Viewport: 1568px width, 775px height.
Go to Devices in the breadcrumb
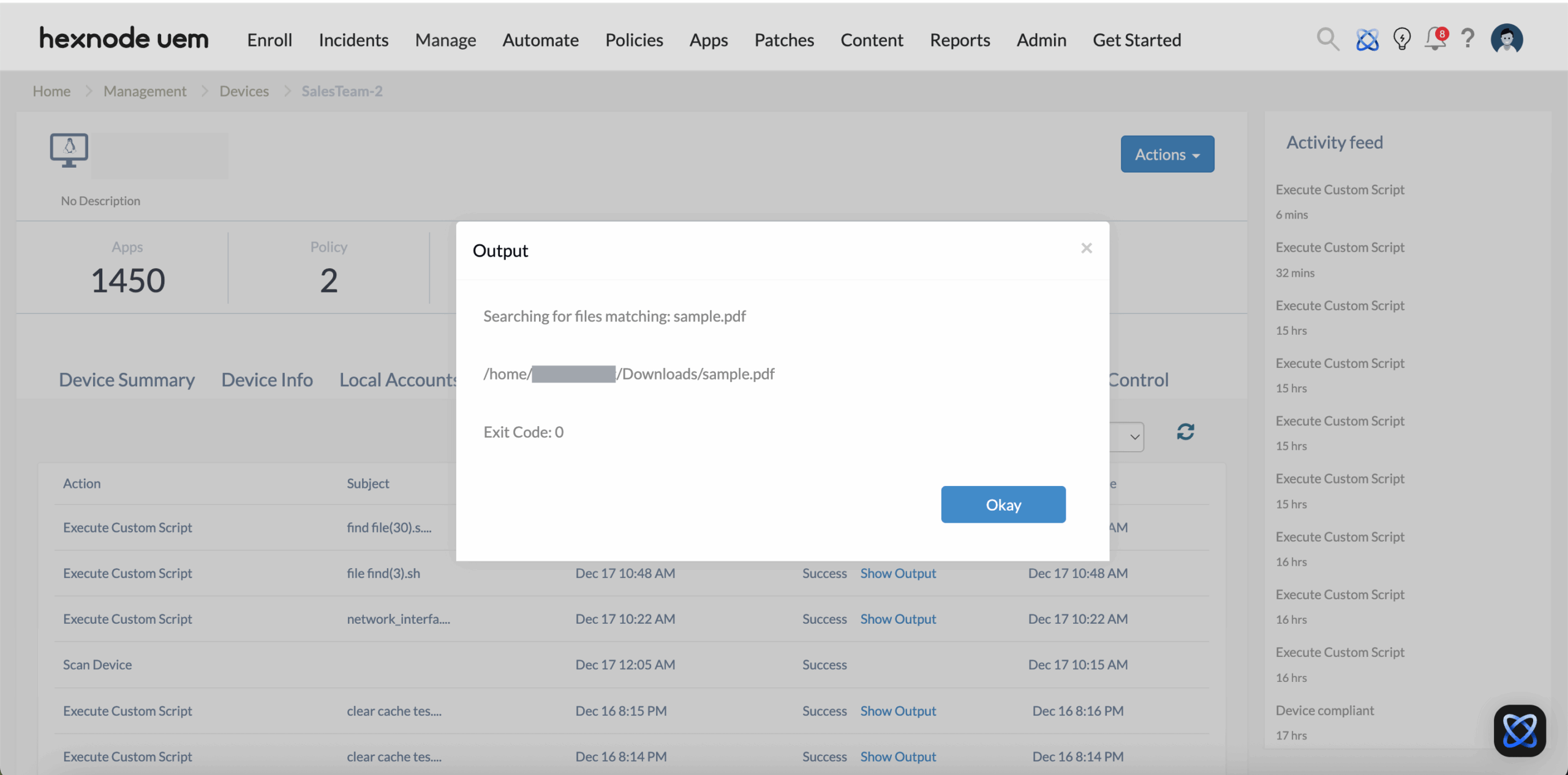244,91
